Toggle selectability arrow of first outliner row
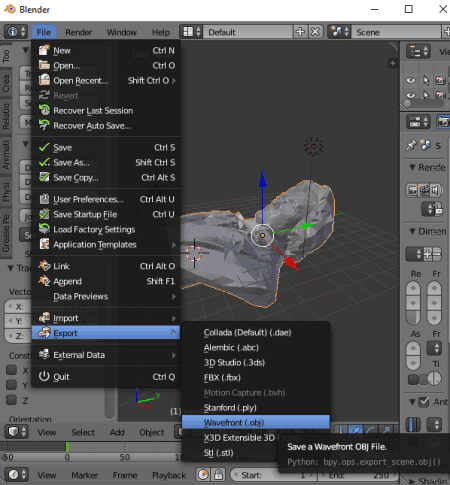The width and height of the screenshot is (450, 485). point(426,80)
